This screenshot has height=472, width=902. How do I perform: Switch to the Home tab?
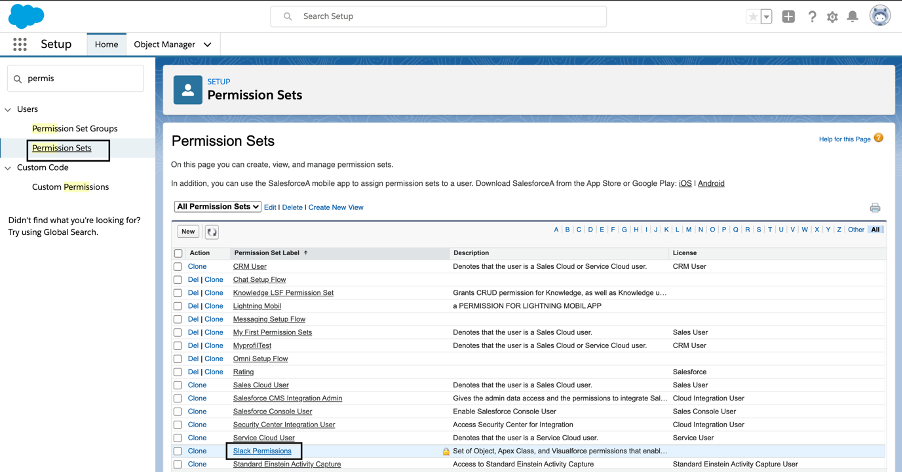coord(106,44)
